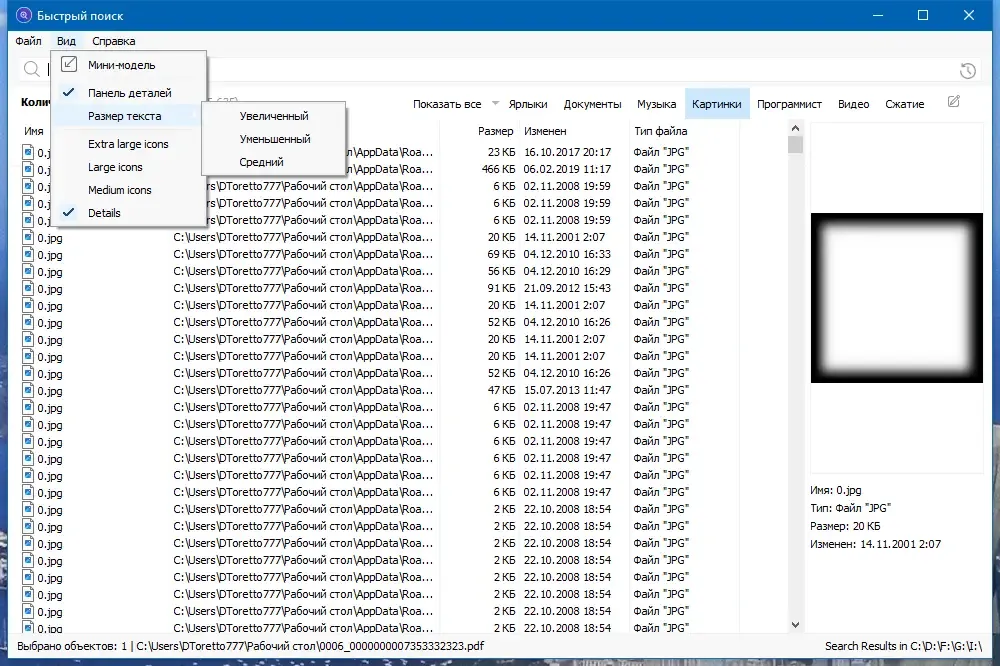Click the 16.10.2017 20:17 date cell
The height and width of the screenshot is (666, 1000).
(x=567, y=152)
